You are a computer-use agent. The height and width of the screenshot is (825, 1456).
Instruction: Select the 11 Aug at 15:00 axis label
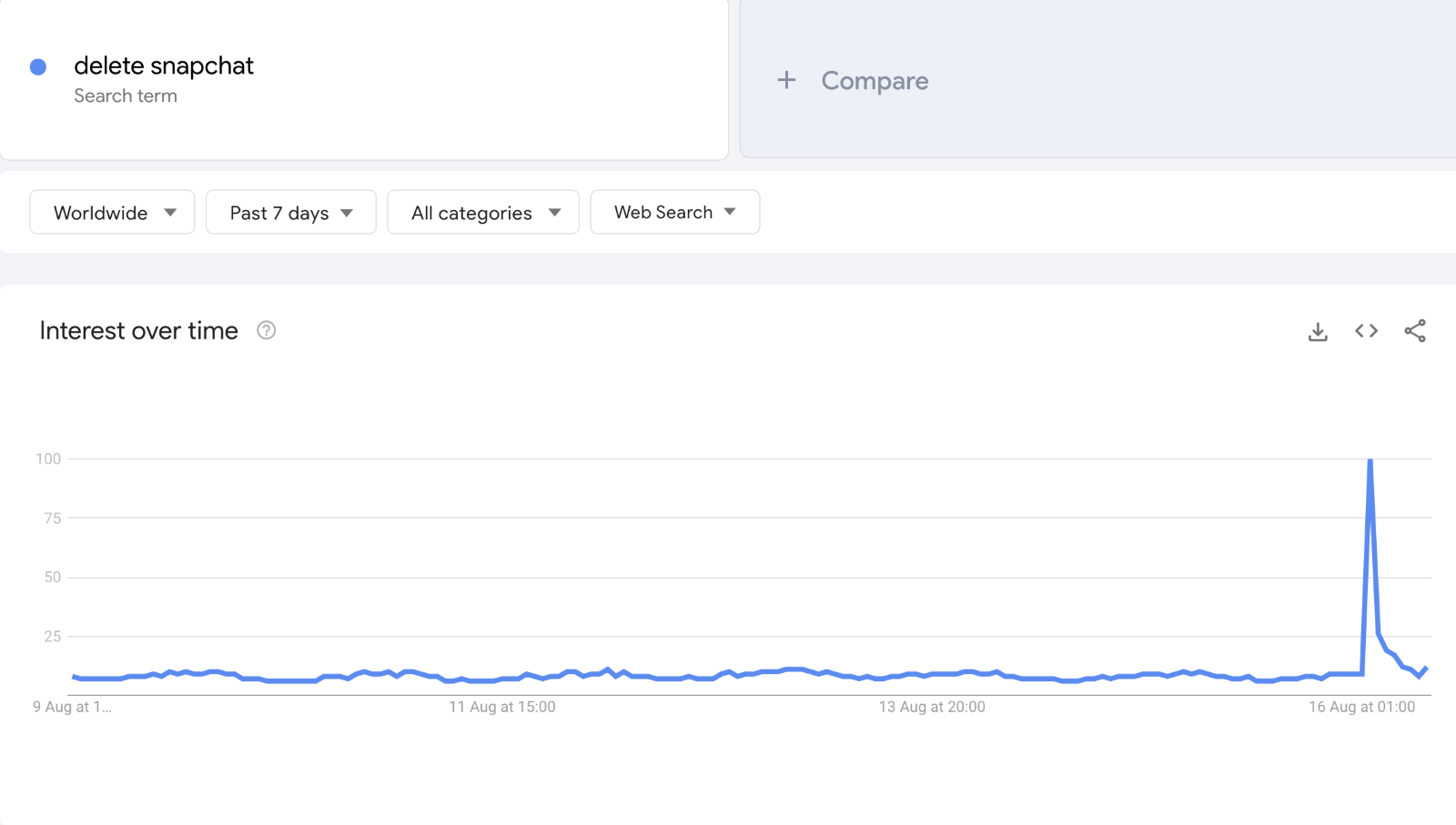501,707
